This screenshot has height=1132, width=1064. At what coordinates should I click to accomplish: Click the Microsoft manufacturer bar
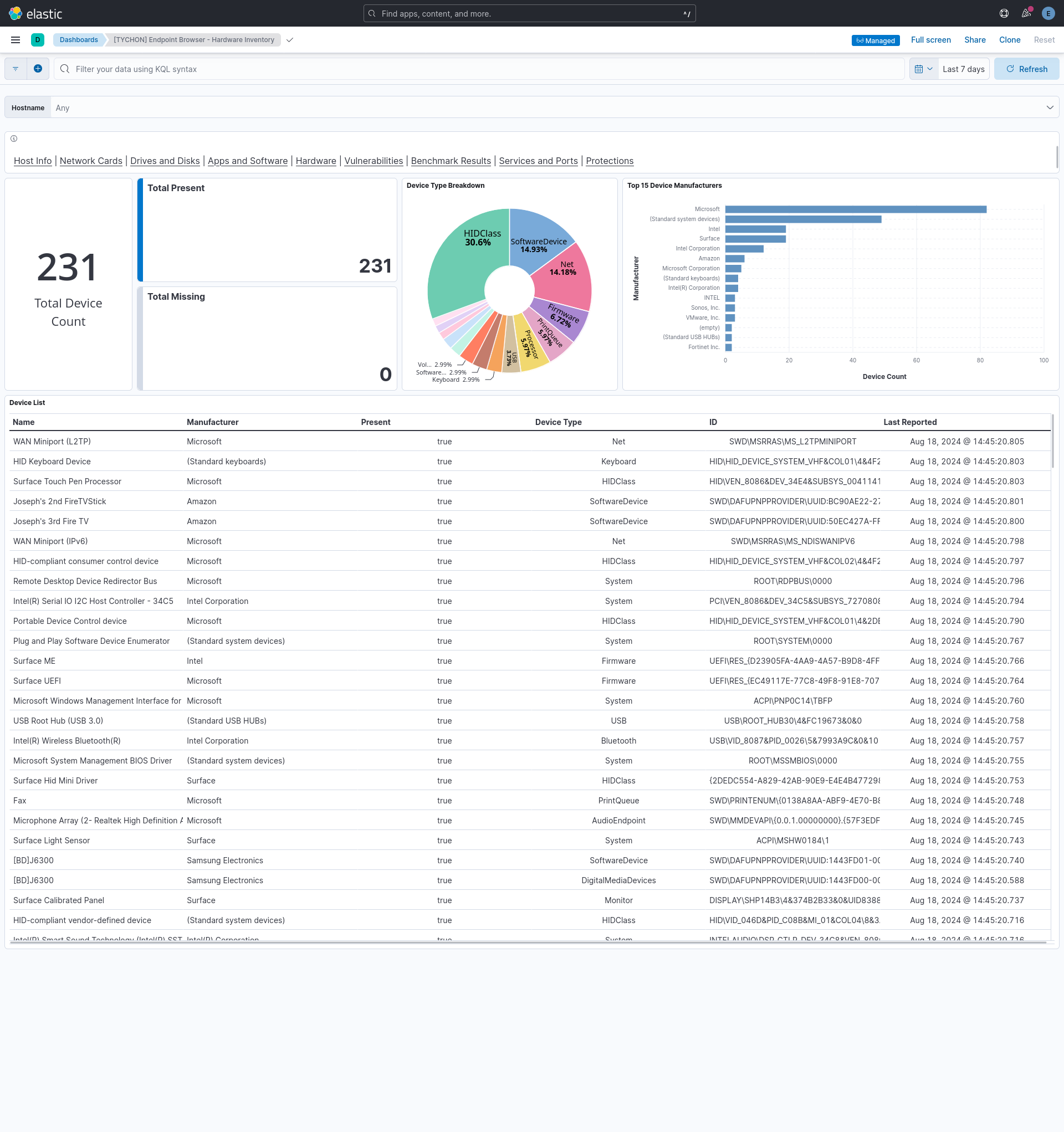tap(856, 209)
